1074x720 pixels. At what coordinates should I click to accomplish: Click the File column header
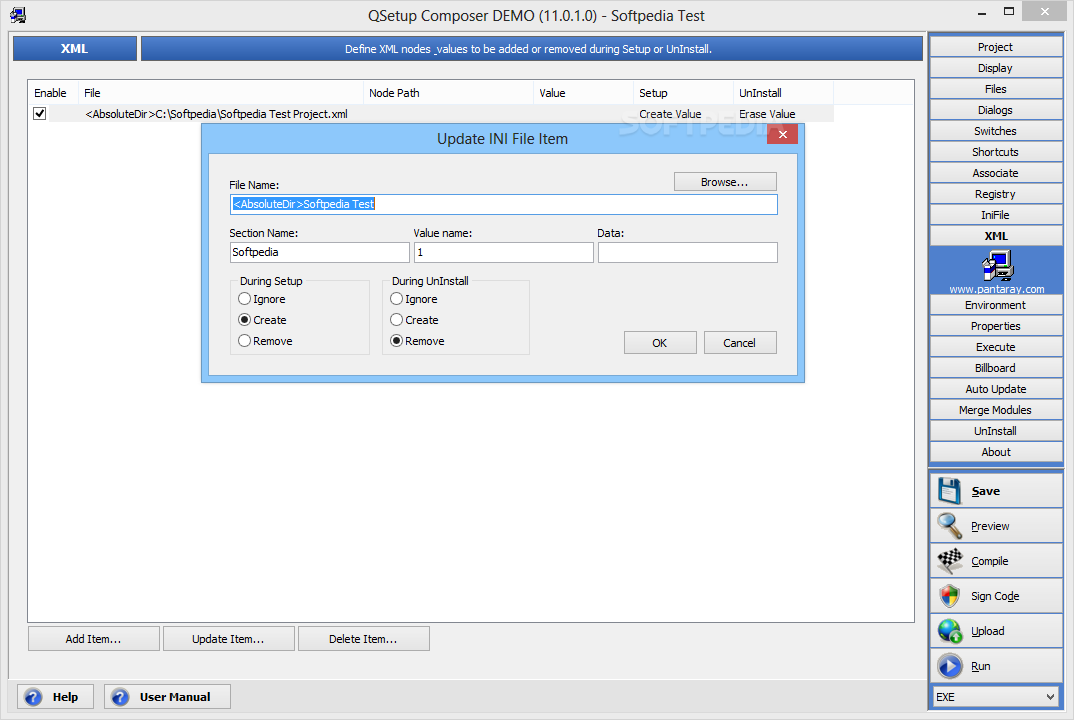click(x=221, y=92)
